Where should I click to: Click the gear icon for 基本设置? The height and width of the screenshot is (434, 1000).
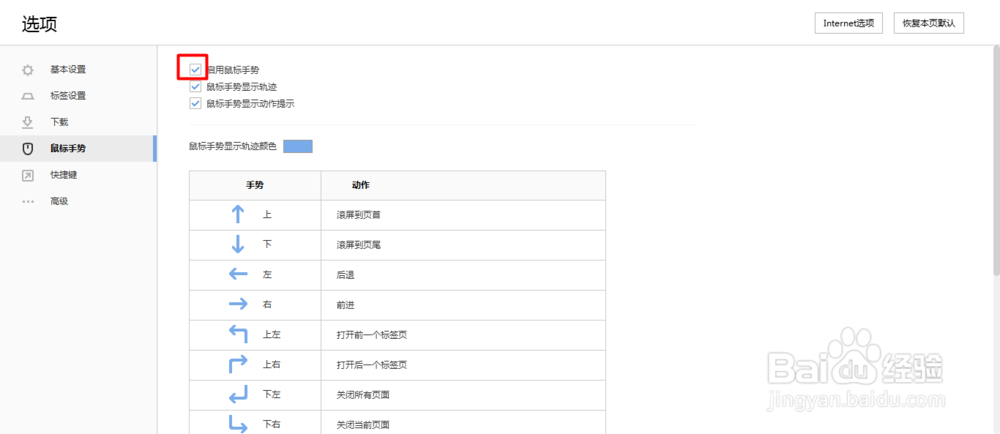pyautogui.click(x=27, y=69)
